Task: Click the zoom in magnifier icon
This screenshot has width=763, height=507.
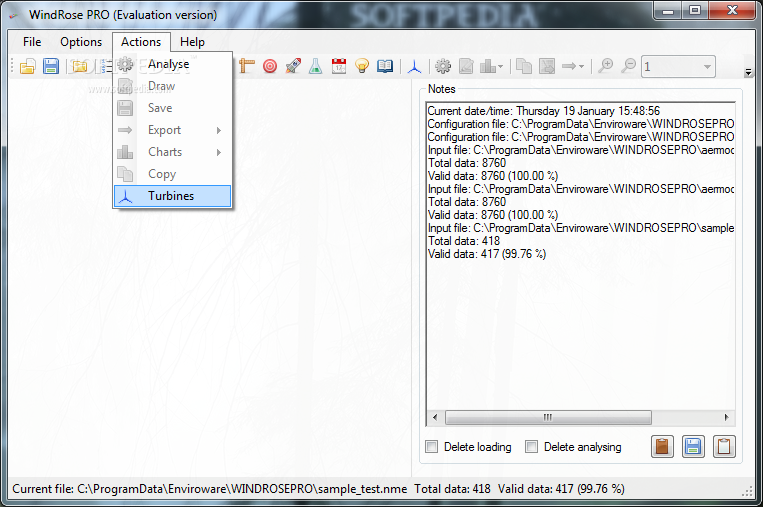Action: tap(605, 66)
